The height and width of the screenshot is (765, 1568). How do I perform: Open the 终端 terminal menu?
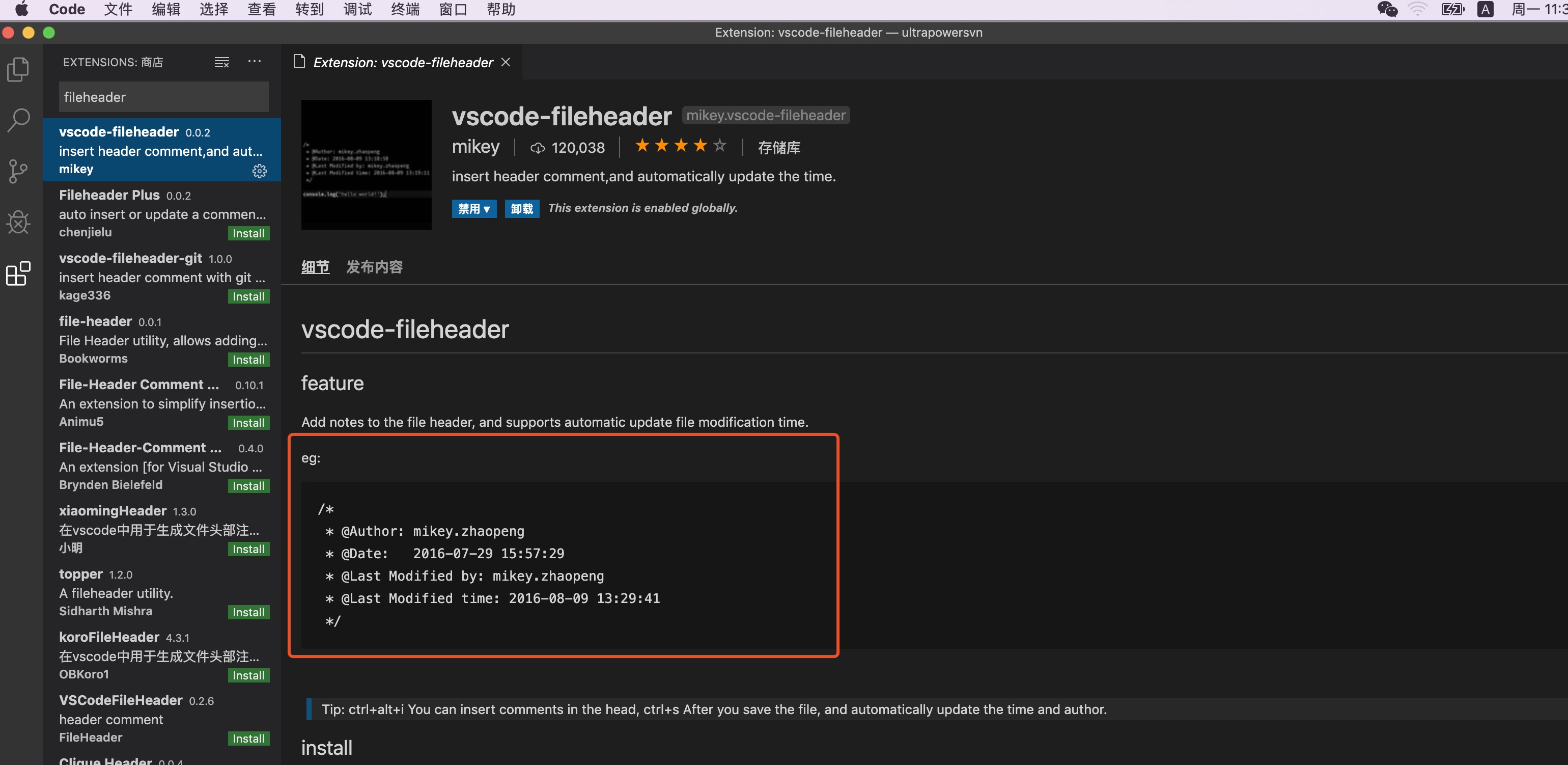click(405, 9)
